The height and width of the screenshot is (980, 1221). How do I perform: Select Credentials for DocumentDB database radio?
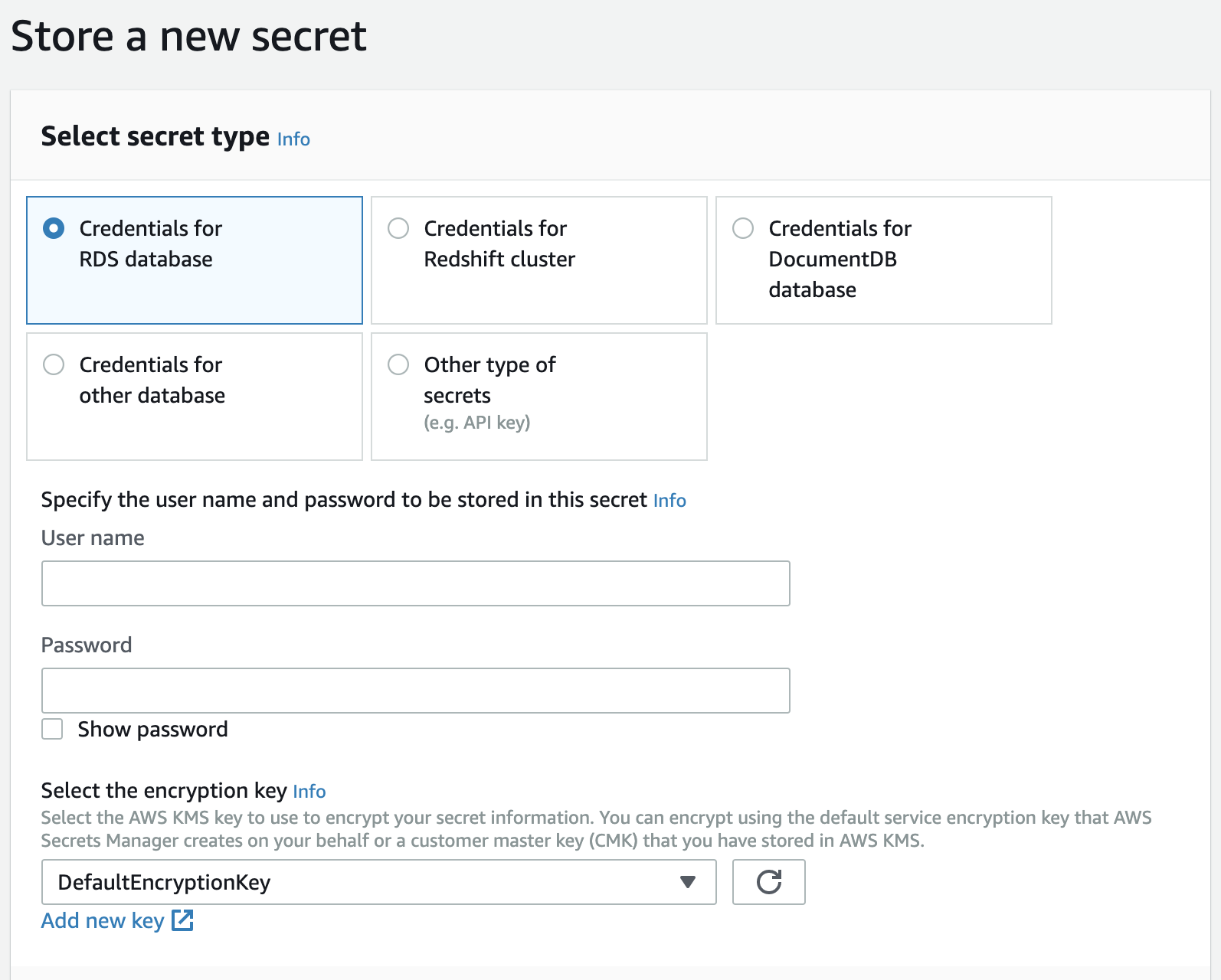[x=743, y=229]
